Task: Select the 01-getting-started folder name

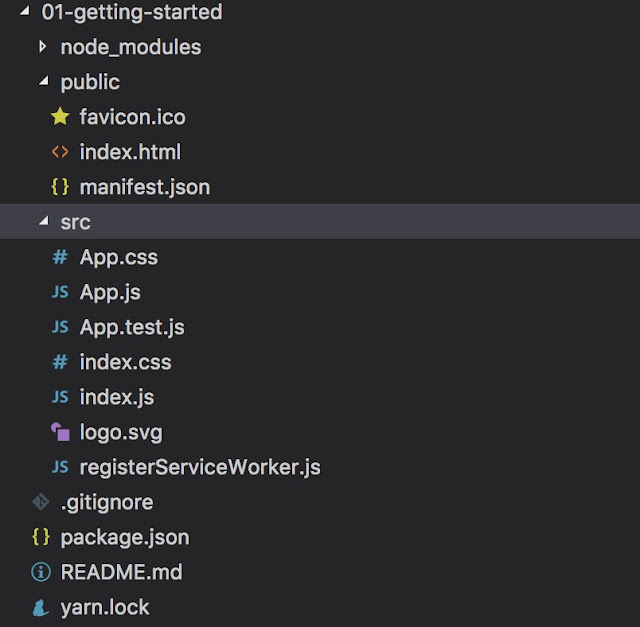Action: coord(132,12)
